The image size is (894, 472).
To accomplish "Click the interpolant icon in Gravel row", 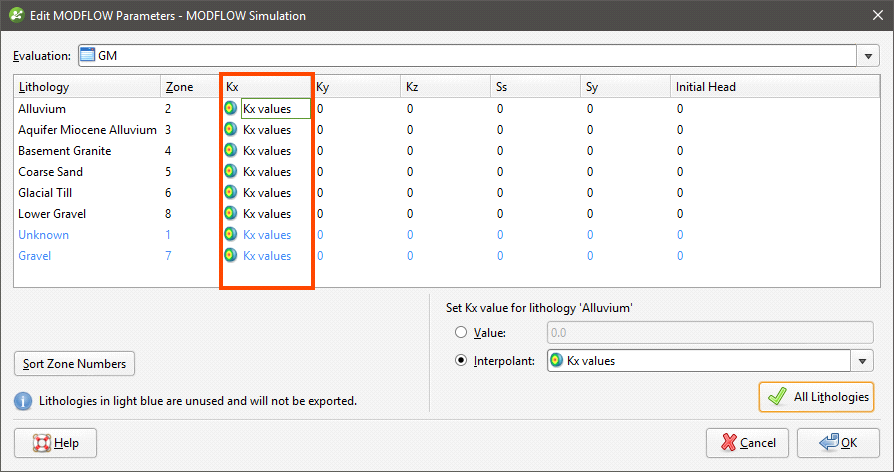I will pos(230,255).
